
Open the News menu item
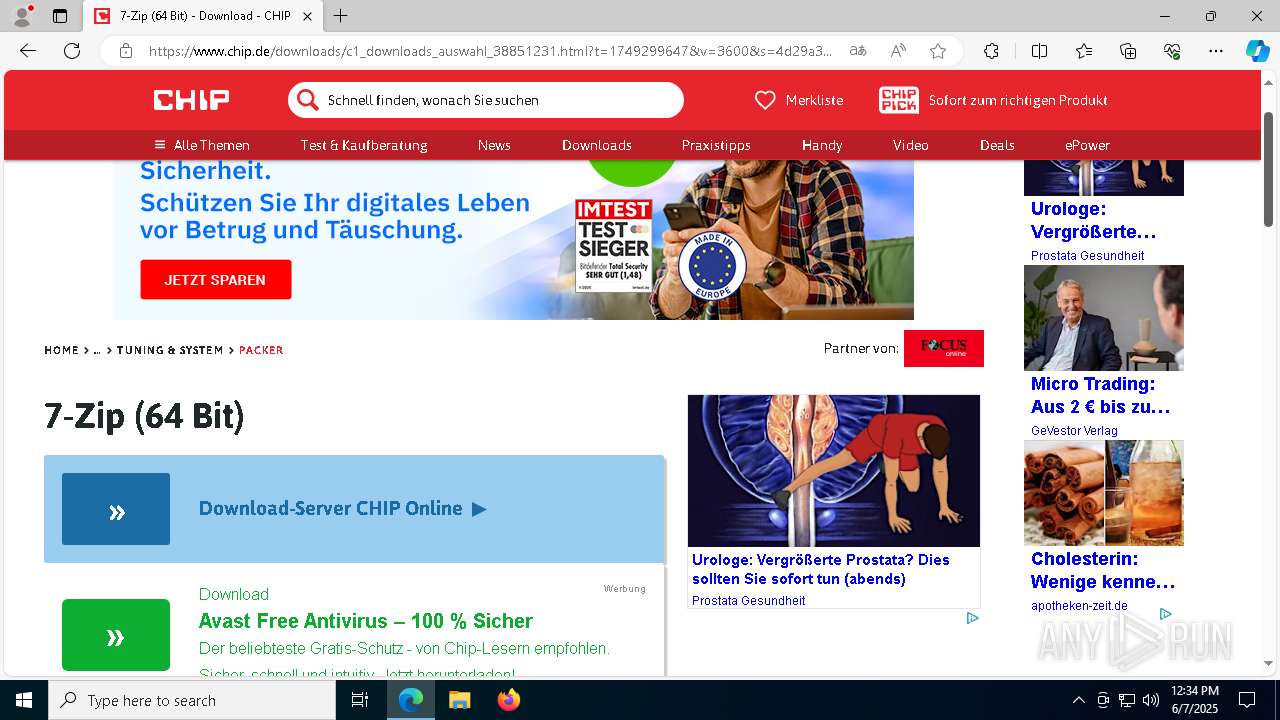pos(494,145)
